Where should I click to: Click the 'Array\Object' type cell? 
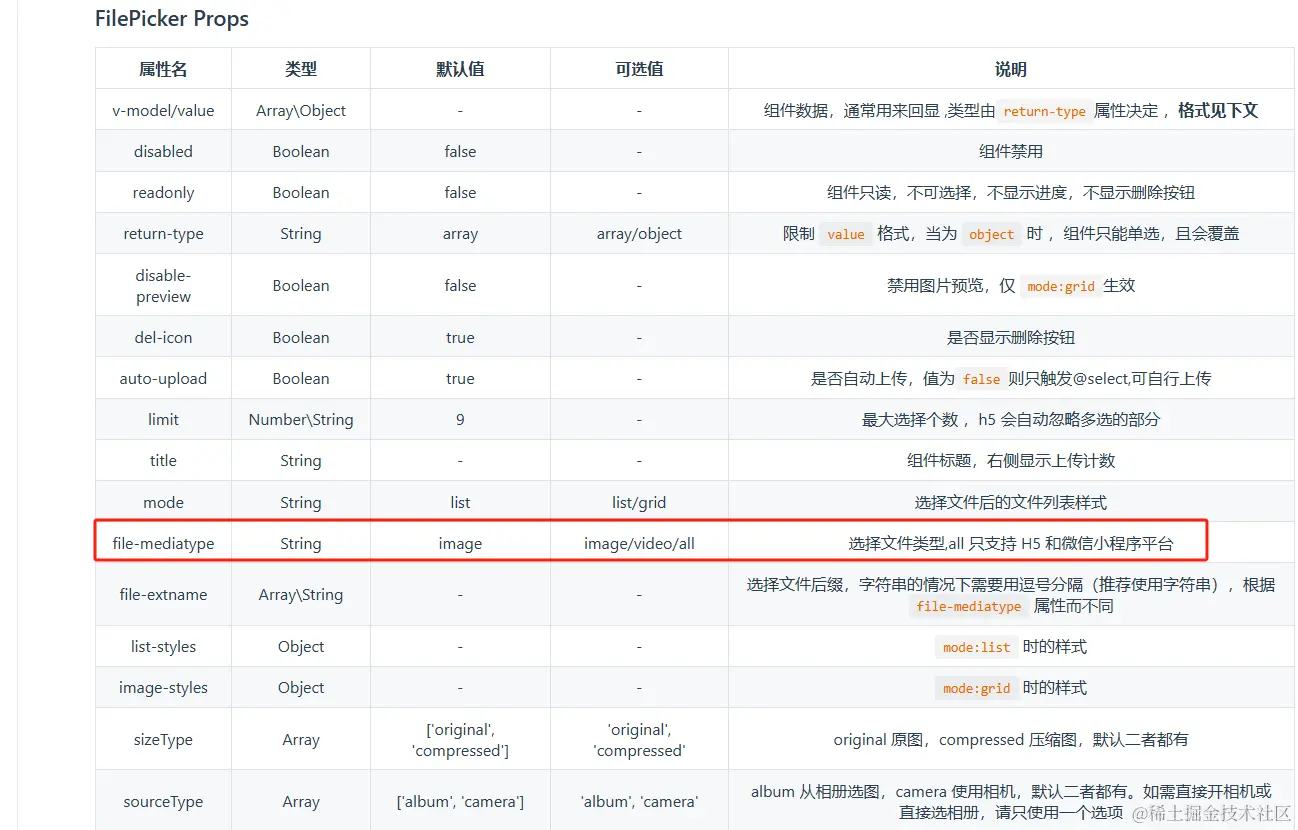click(301, 110)
